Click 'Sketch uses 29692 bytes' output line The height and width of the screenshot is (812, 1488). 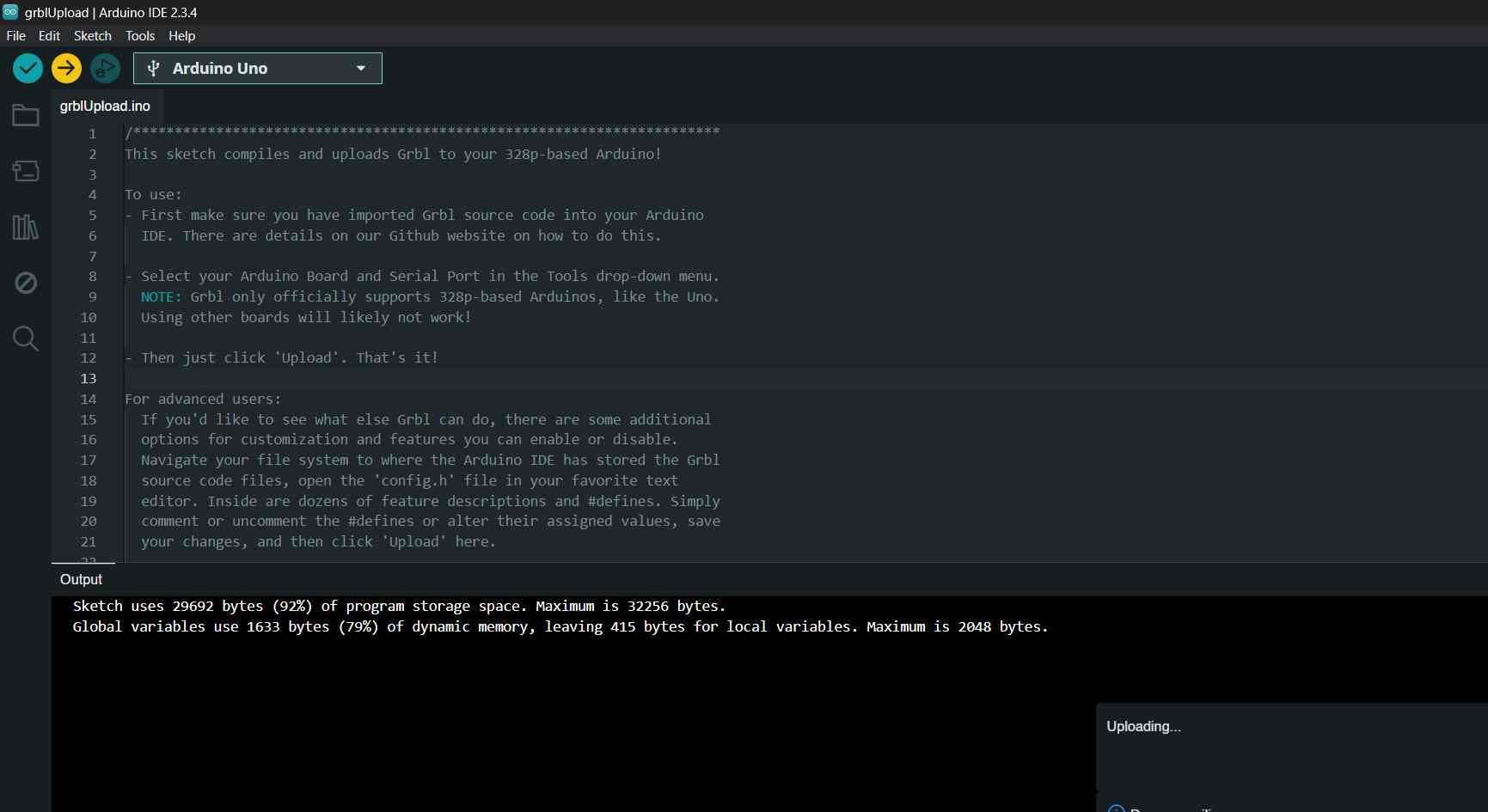coord(399,607)
